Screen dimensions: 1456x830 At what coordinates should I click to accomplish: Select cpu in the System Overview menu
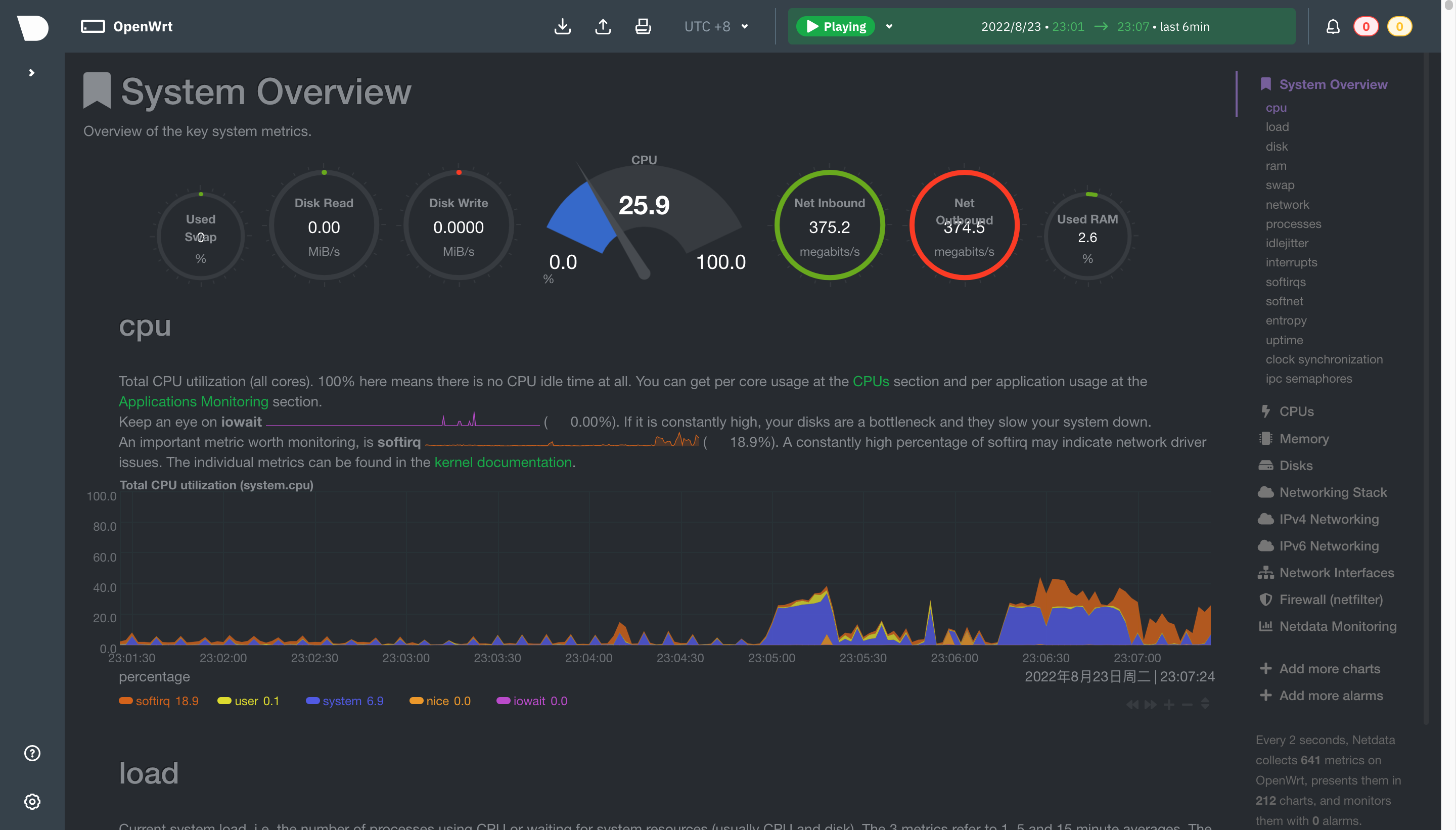[x=1276, y=107]
